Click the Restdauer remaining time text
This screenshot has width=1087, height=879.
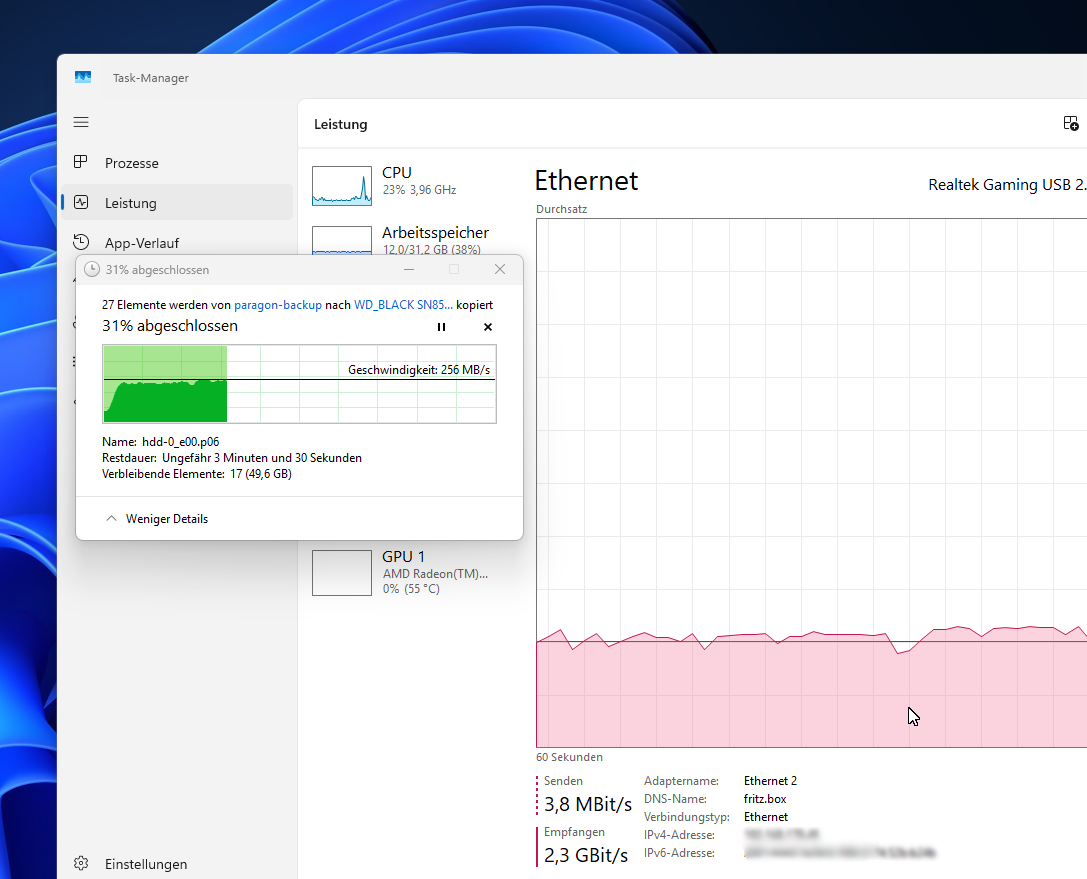[232, 458]
